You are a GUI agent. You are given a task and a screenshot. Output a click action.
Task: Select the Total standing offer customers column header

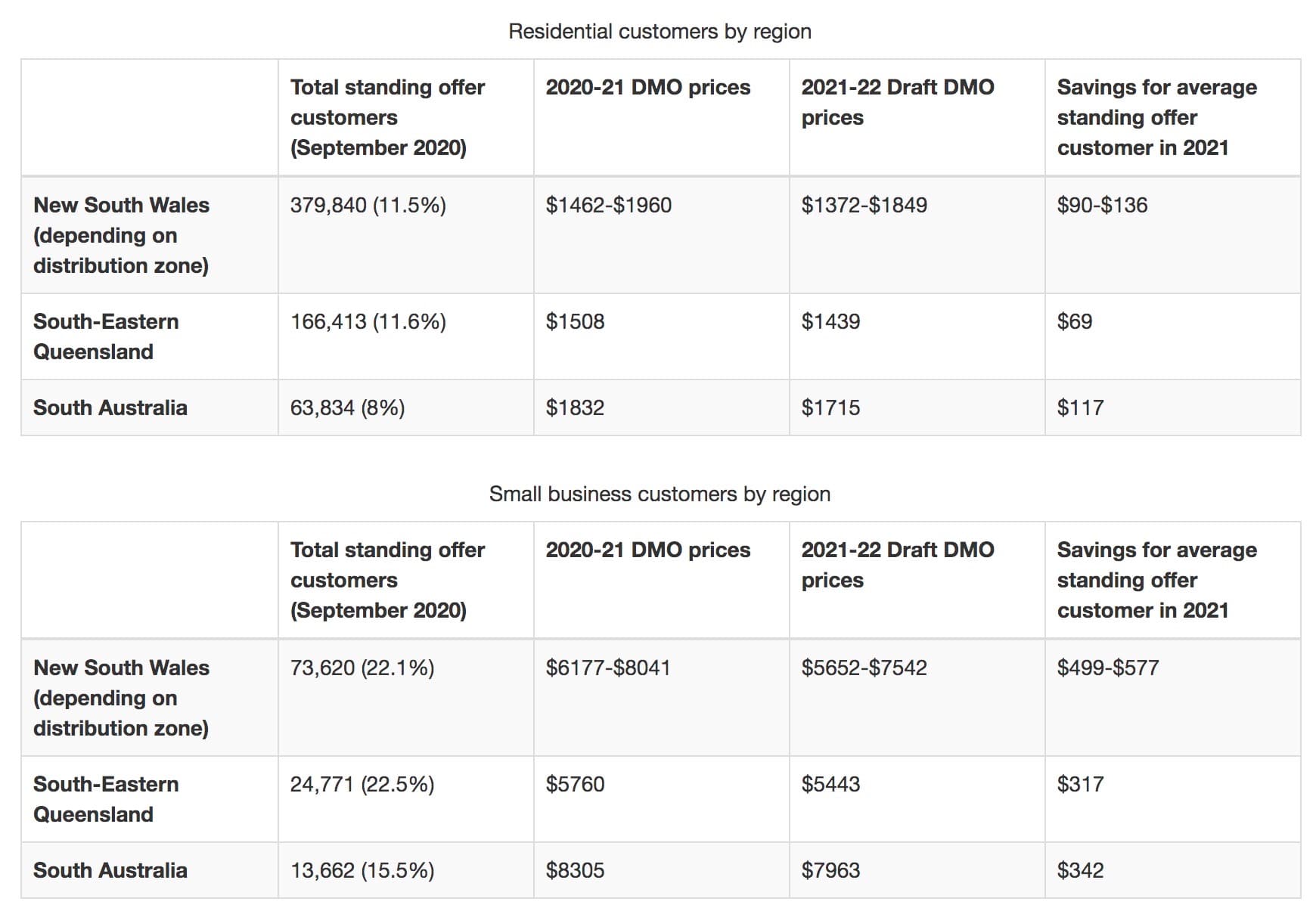pos(387,117)
